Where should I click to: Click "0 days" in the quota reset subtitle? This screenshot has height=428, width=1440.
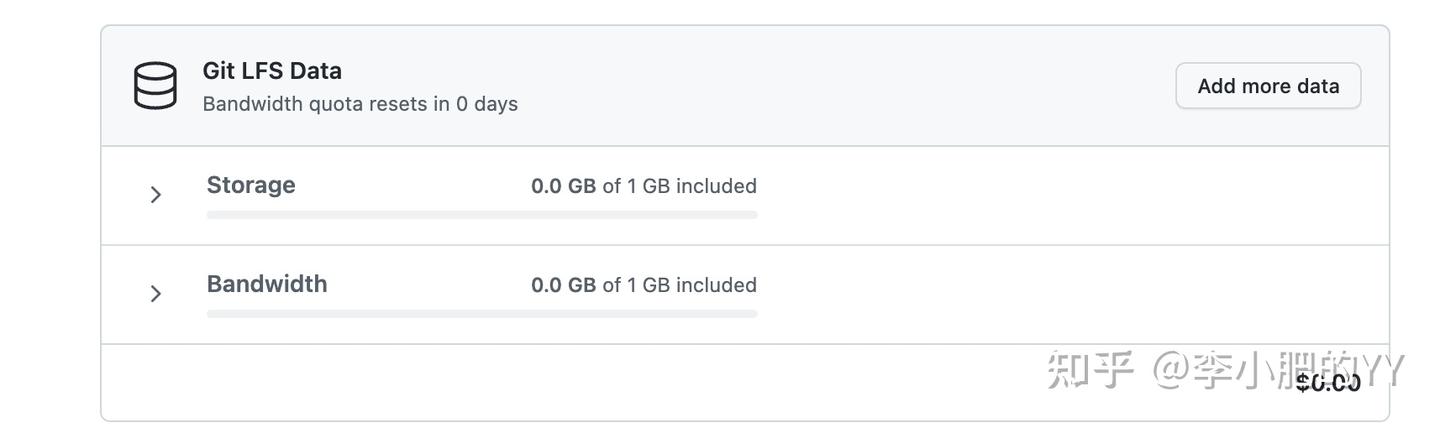click(487, 104)
